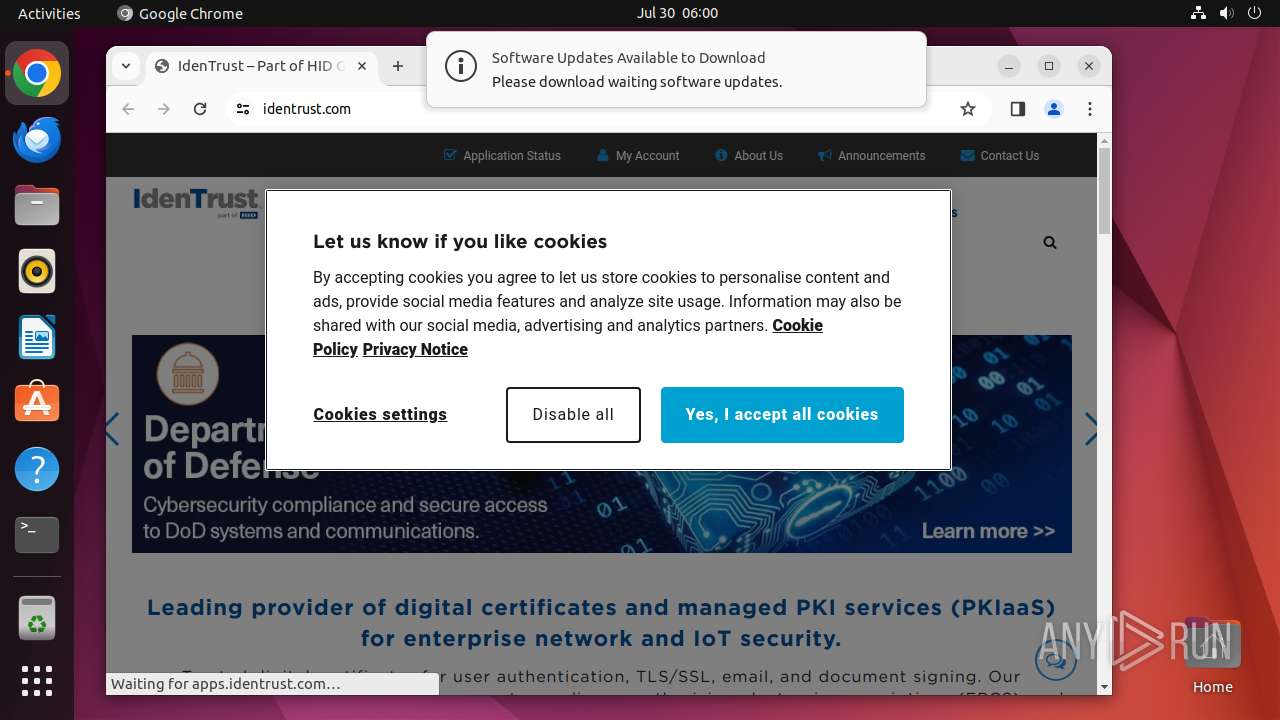This screenshot has width=1280, height=720.
Task: Open Chrome profile avatar menu
Action: click(x=1054, y=109)
